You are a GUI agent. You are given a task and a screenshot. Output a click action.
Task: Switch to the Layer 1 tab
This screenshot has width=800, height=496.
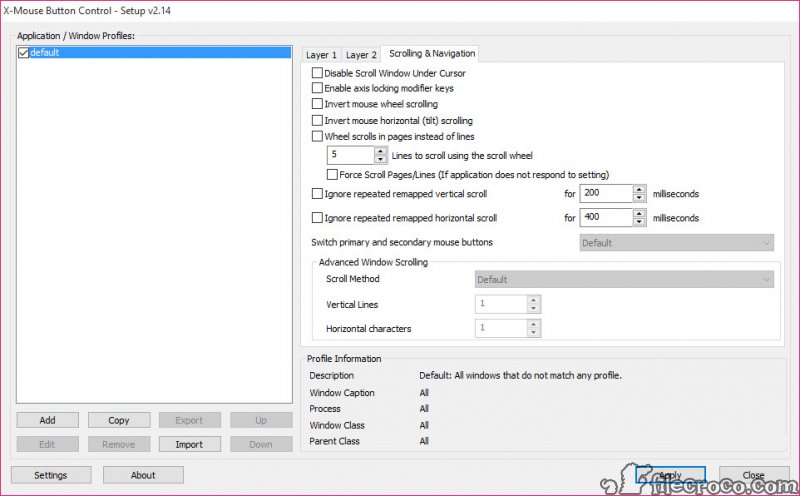click(x=321, y=55)
